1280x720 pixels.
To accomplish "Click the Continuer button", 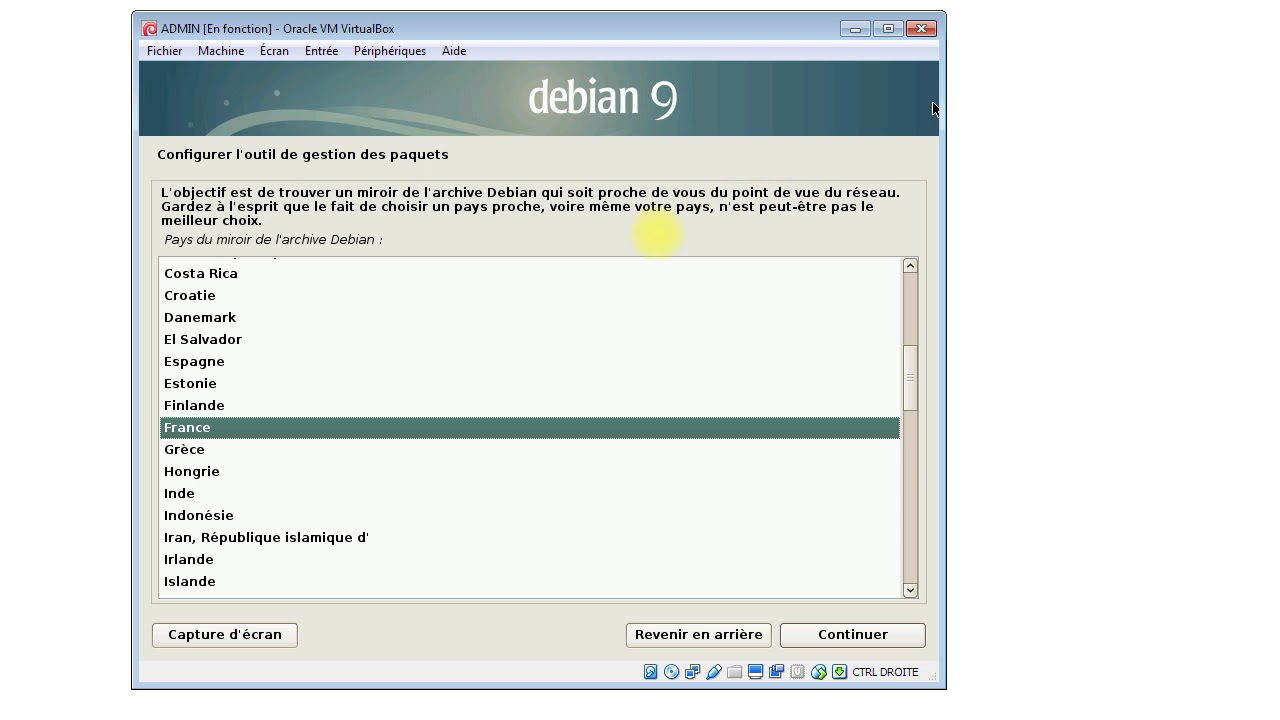I will pos(853,635).
